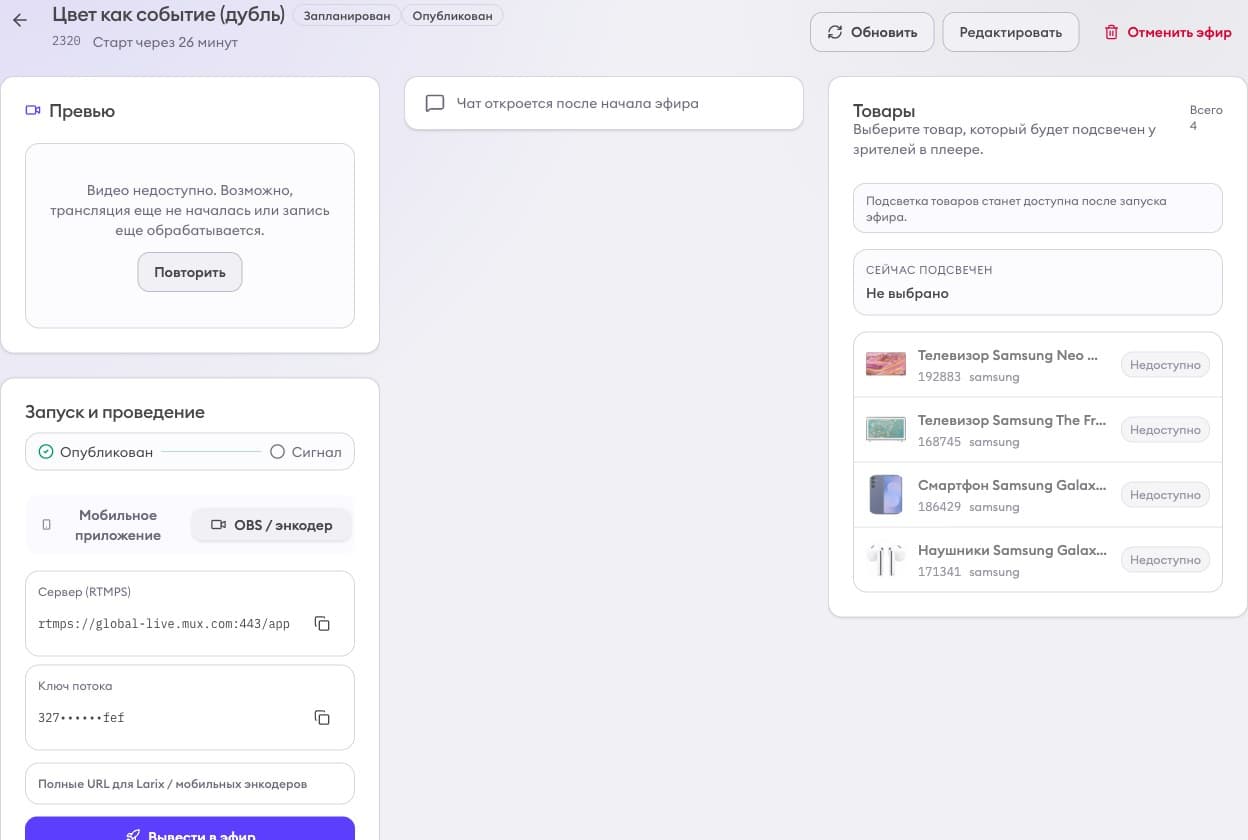Click the Ключ потока field
Screen dimensions: 1248x840
tap(170, 717)
